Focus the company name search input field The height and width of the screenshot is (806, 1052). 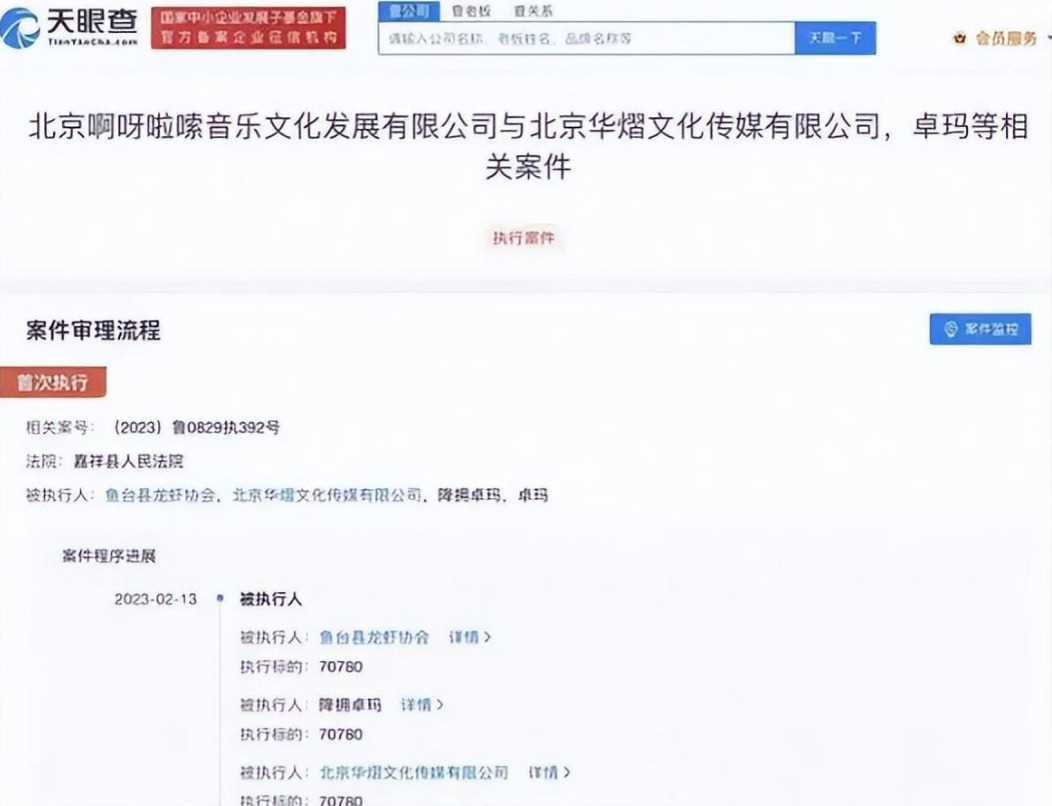point(585,39)
